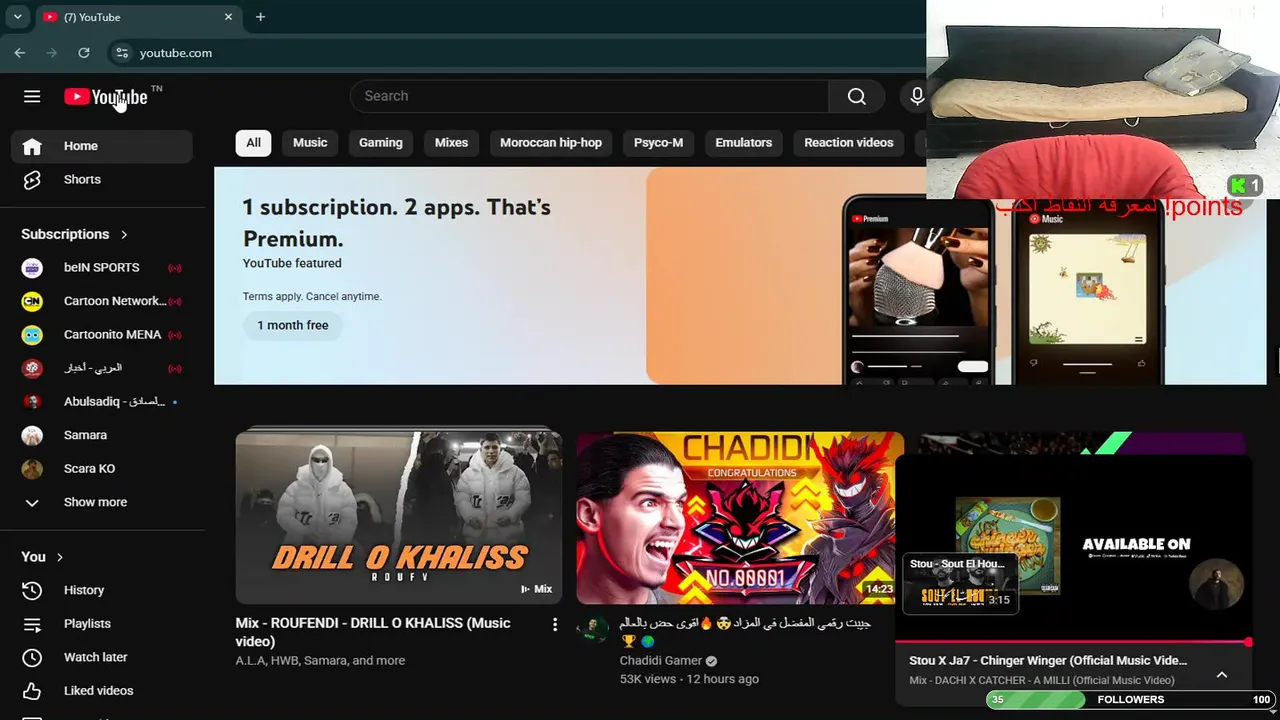The image size is (1280, 720).
Task: Click Stou - Sout El Hou preview thumbnail
Action: click(961, 584)
